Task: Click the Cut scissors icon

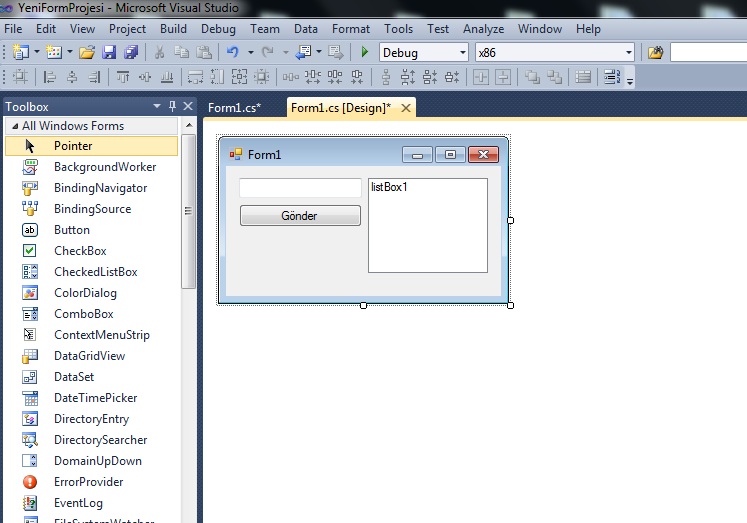Action: [x=159, y=52]
